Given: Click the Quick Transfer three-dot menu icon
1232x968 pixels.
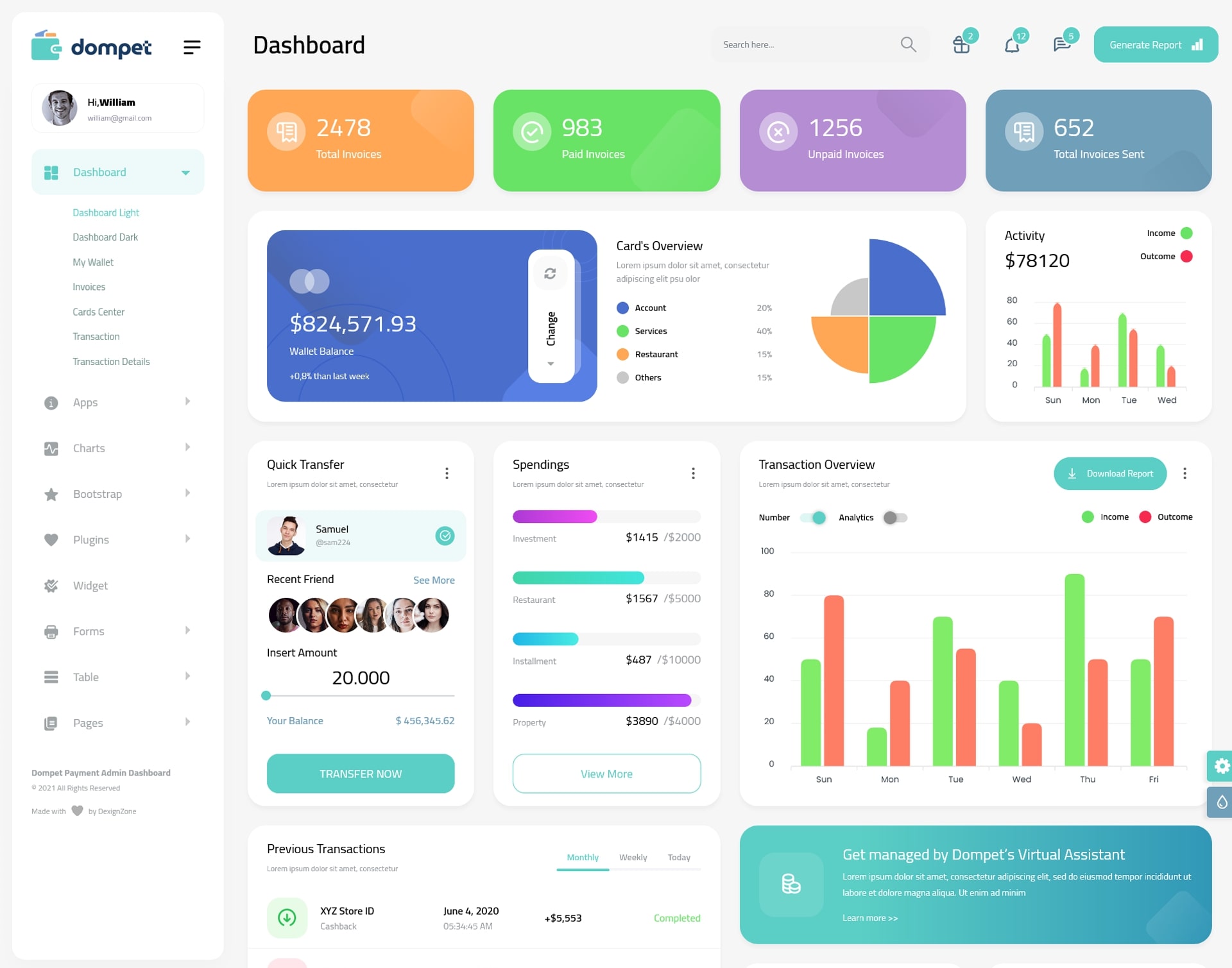Looking at the screenshot, I should (x=446, y=473).
